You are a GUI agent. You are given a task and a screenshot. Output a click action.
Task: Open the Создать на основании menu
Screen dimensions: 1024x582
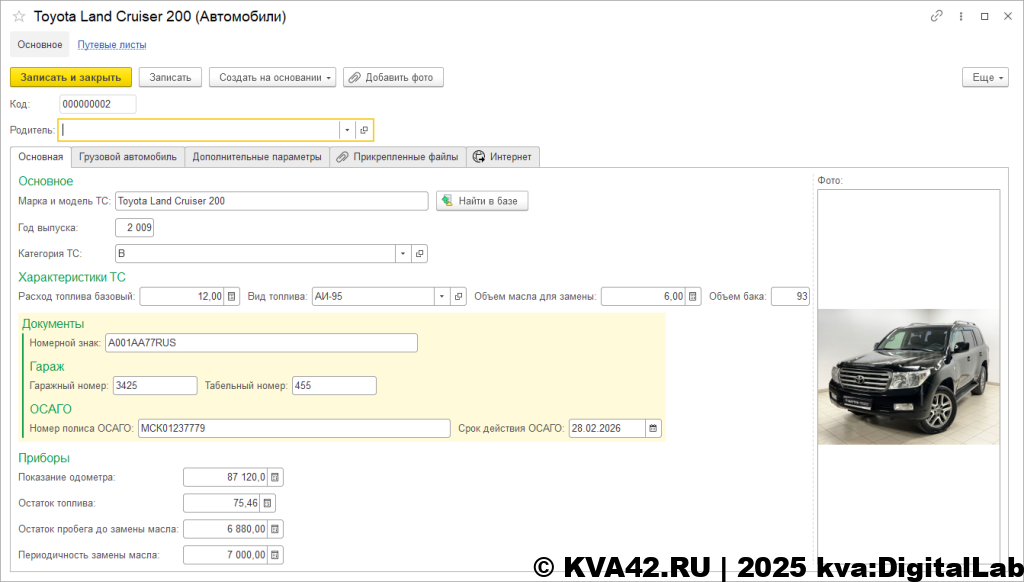click(x=272, y=77)
